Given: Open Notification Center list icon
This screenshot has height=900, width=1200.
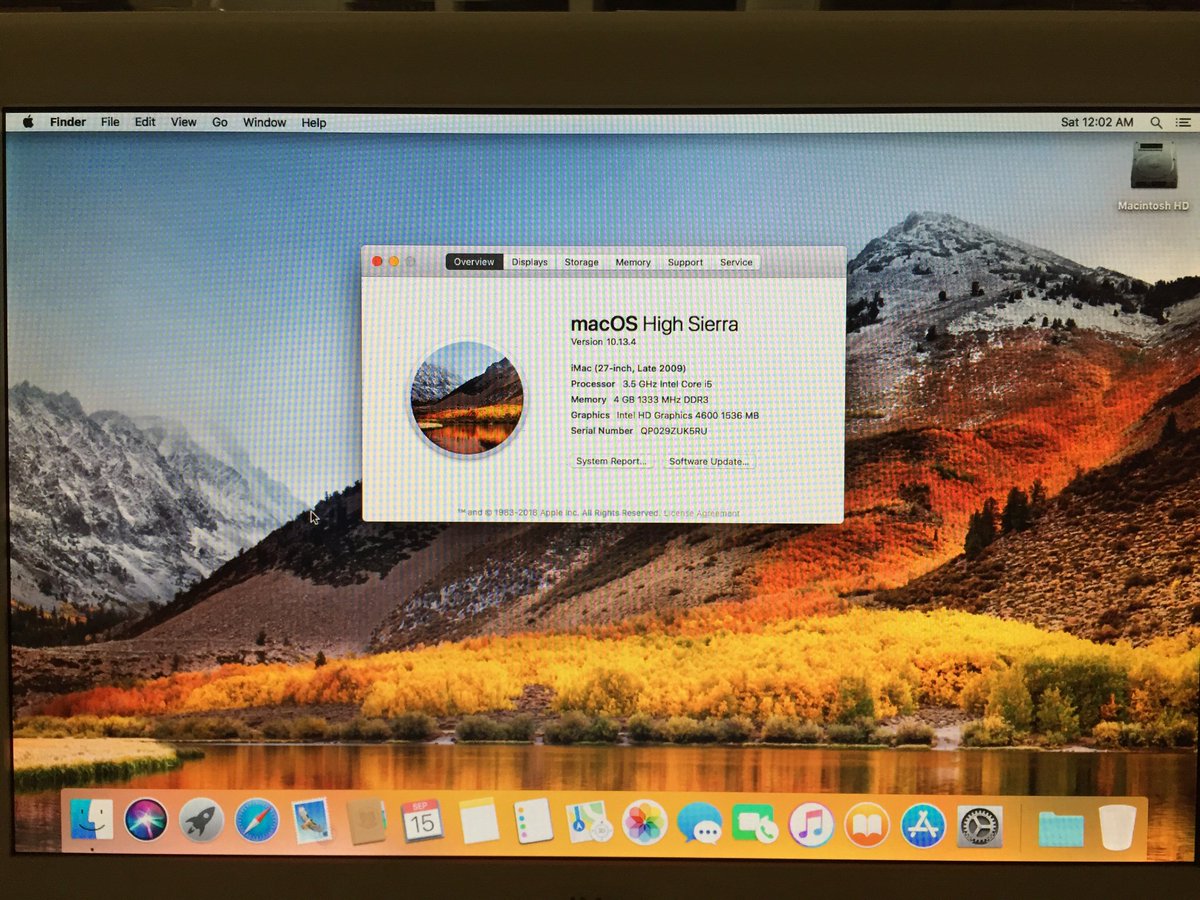Looking at the screenshot, I should pyautogui.click(x=1183, y=122).
